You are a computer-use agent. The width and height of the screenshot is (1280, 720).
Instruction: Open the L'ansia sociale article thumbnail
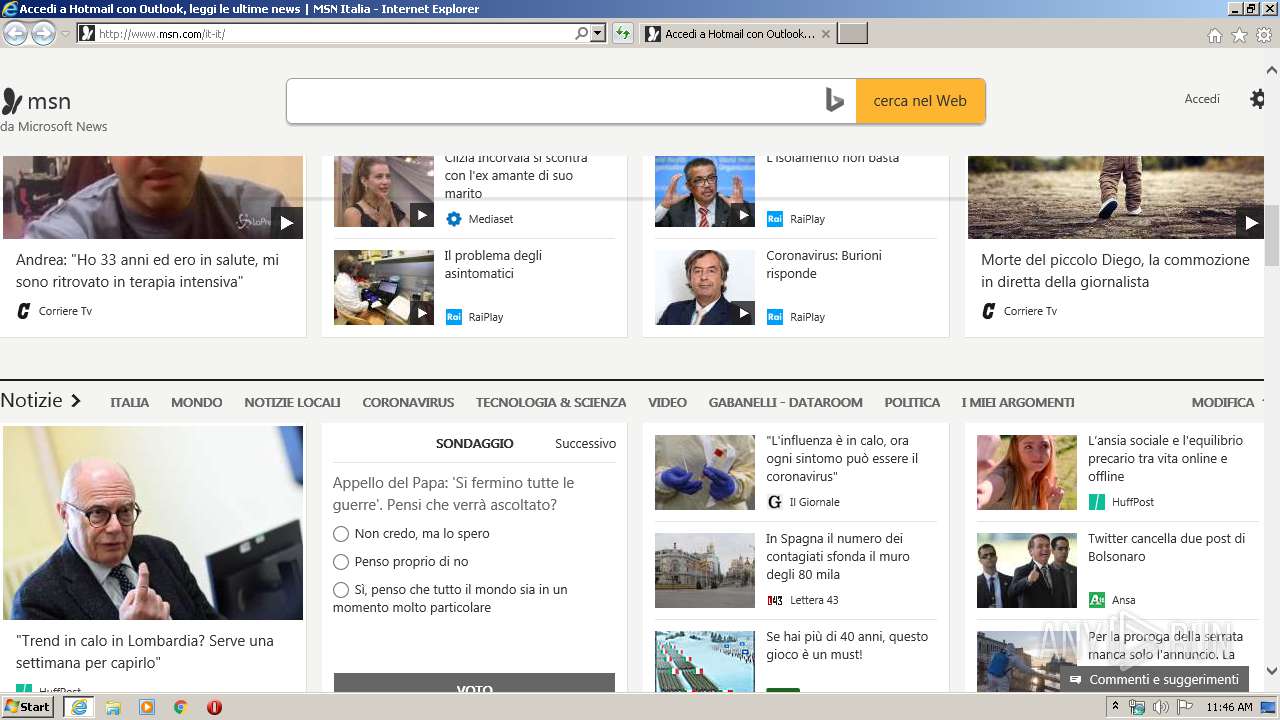1027,472
